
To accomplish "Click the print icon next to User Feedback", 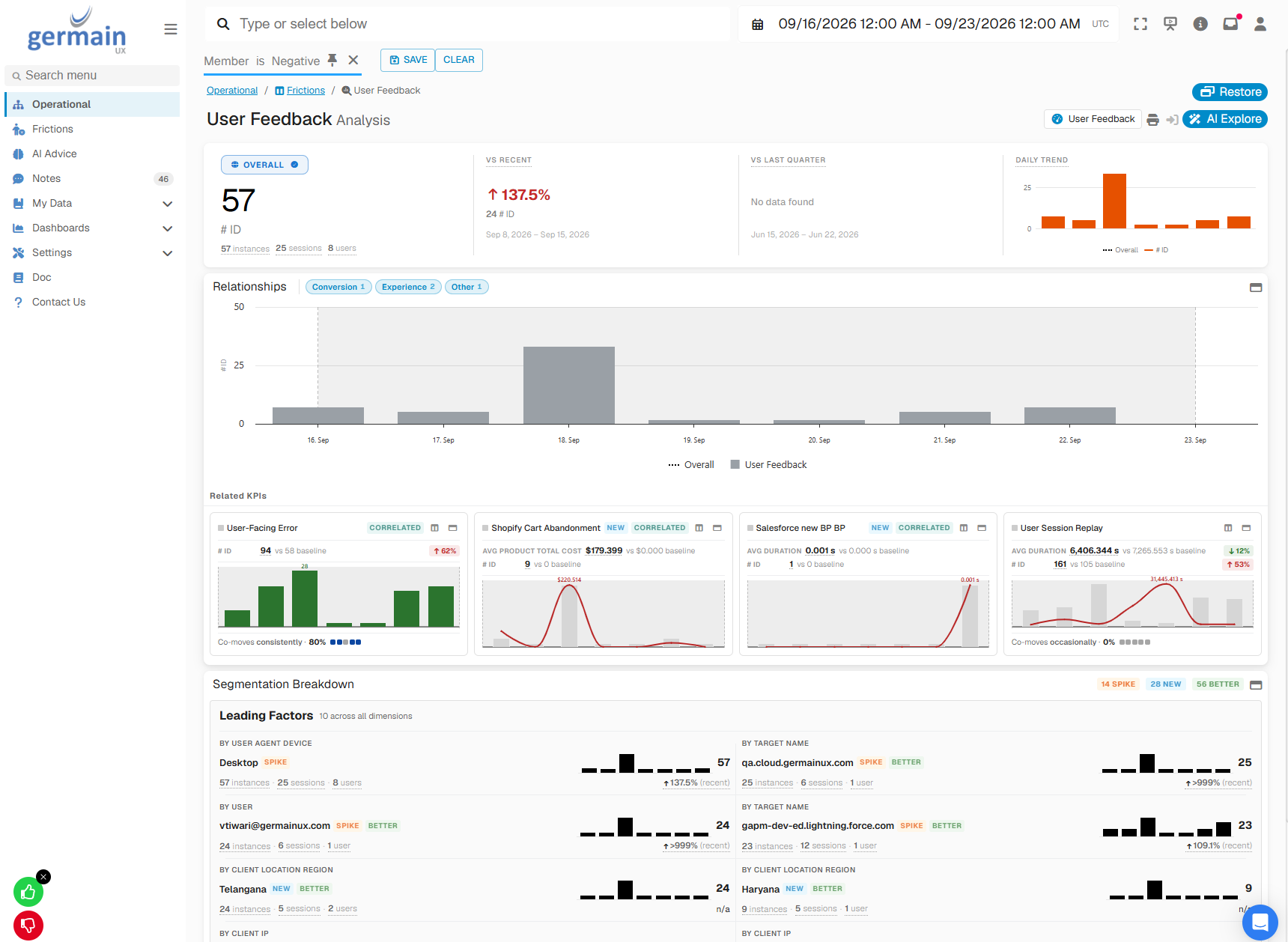I will tap(1153, 119).
